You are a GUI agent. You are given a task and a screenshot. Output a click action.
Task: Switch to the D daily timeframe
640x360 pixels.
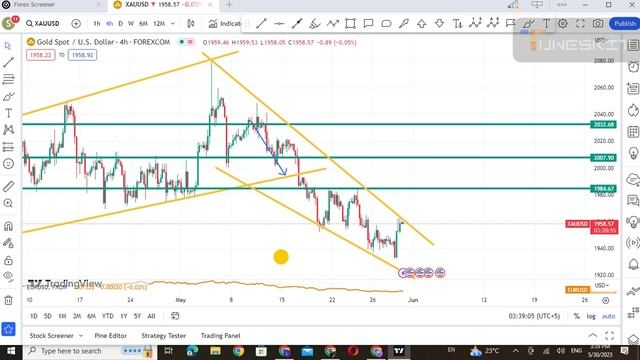coord(120,24)
